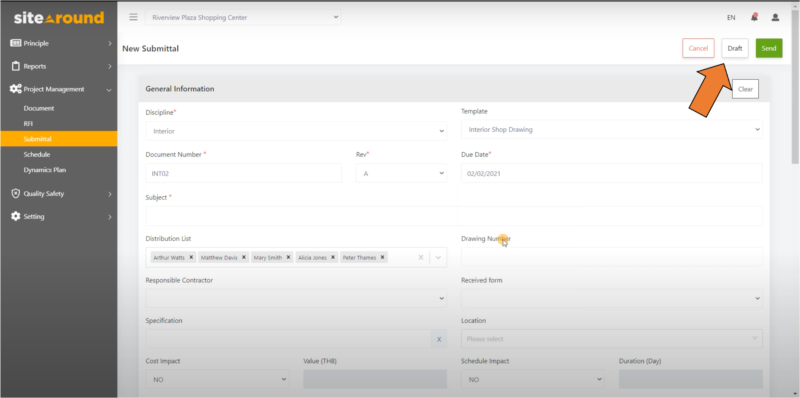Open the user profile icon
Viewport: 800px width, 398px height.
[775, 17]
